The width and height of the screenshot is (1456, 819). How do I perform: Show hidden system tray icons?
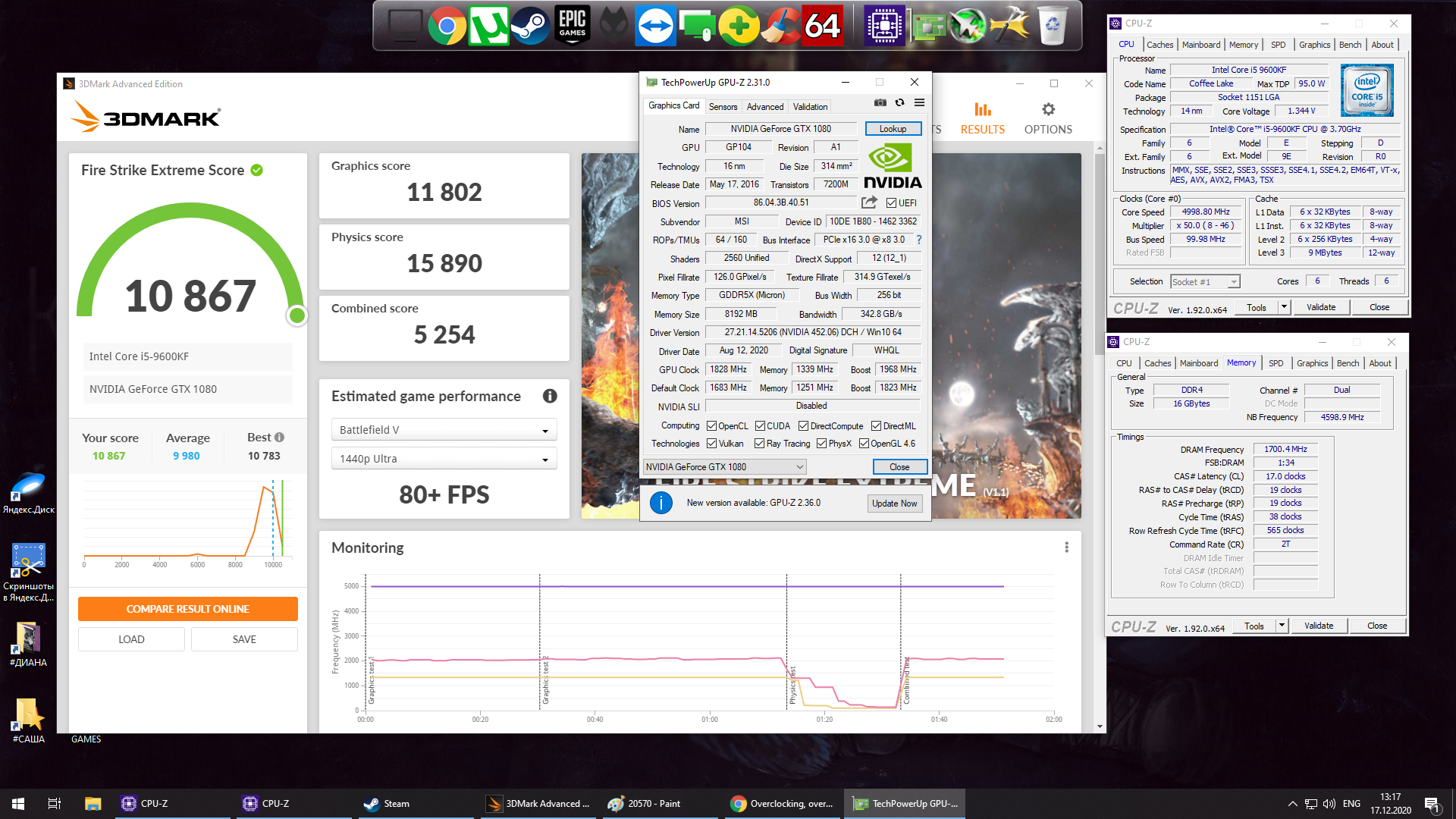point(1292,803)
